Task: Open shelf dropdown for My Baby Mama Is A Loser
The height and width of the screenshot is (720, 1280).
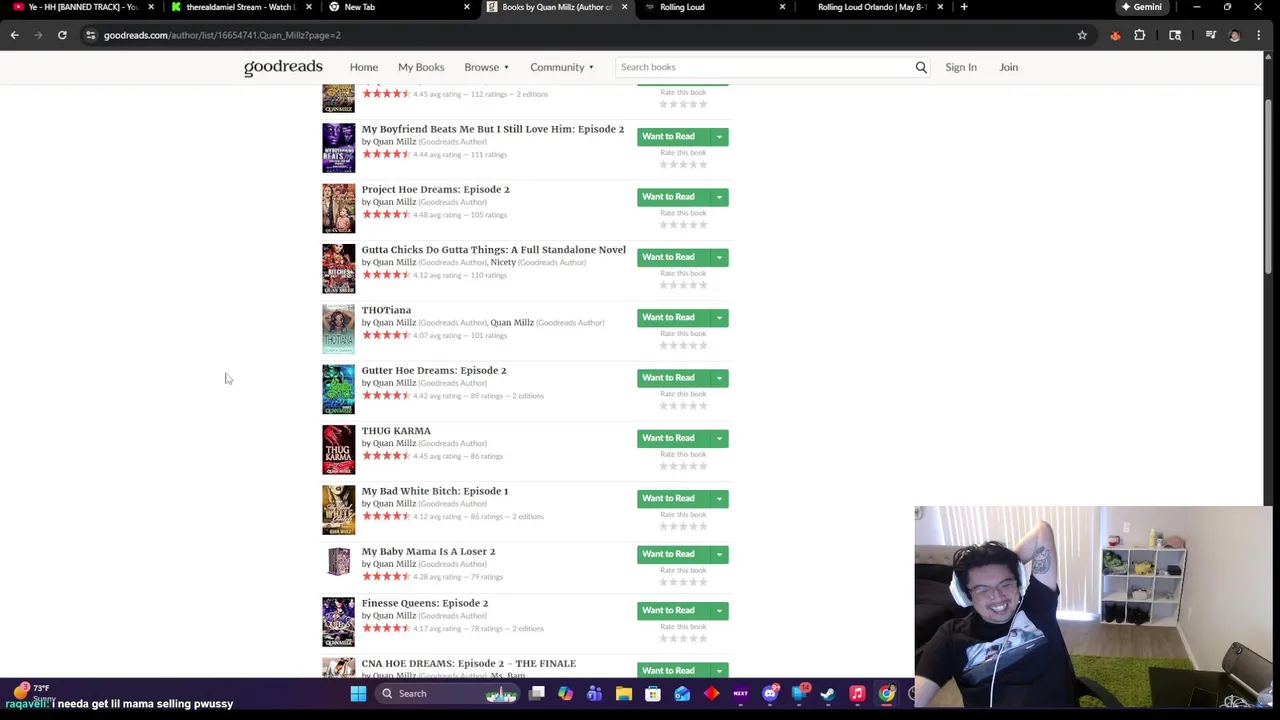Action: coord(719,554)
